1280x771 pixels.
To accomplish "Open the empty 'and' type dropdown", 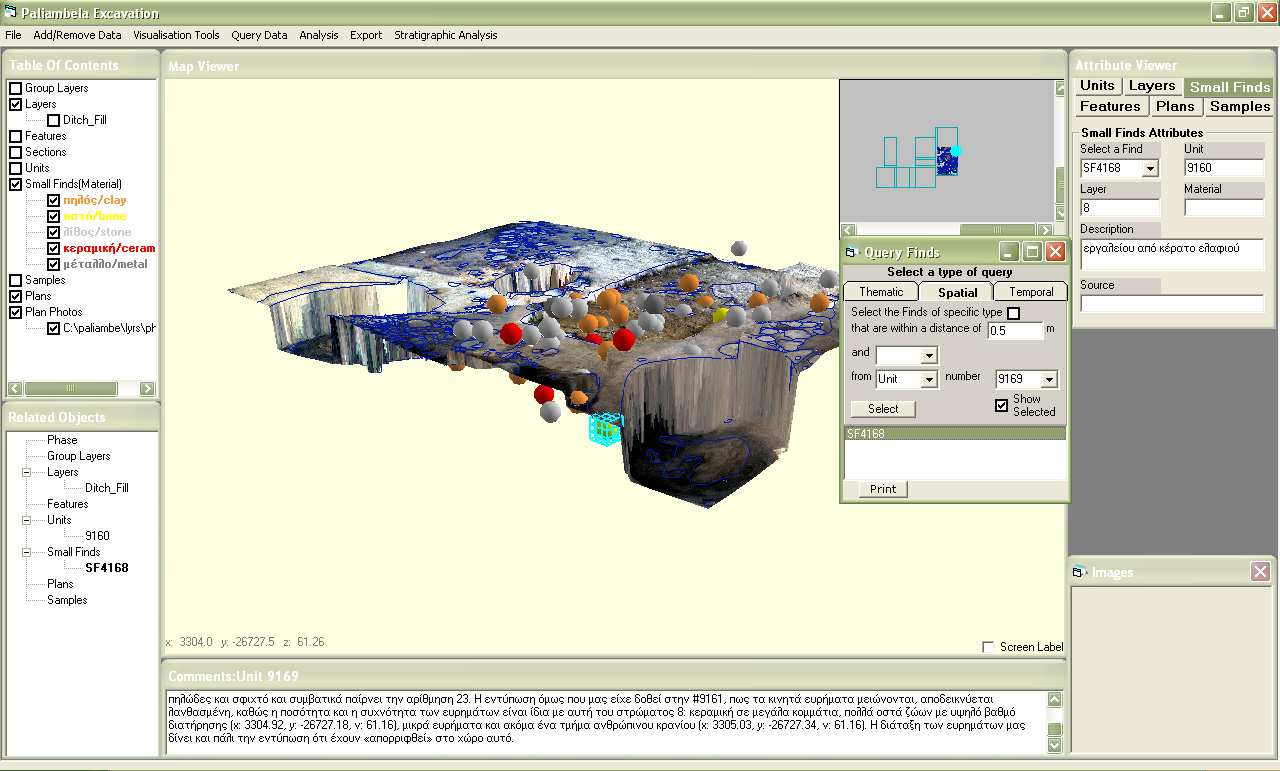I will coord(929,355).
